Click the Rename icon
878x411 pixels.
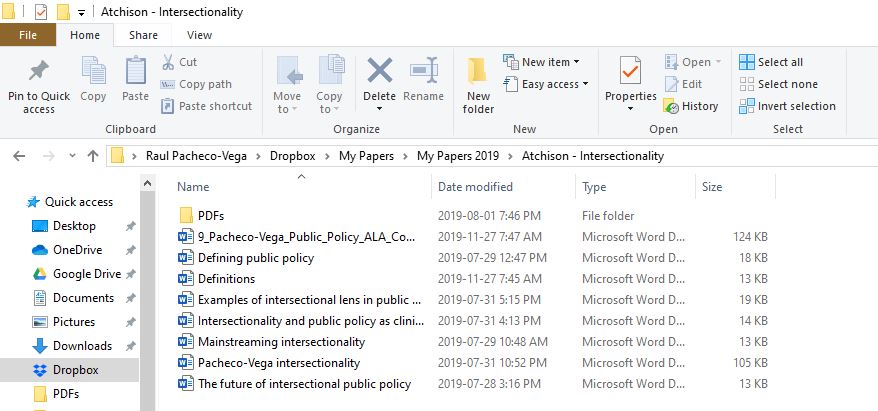pyautogui.click(x=423, y=71)
